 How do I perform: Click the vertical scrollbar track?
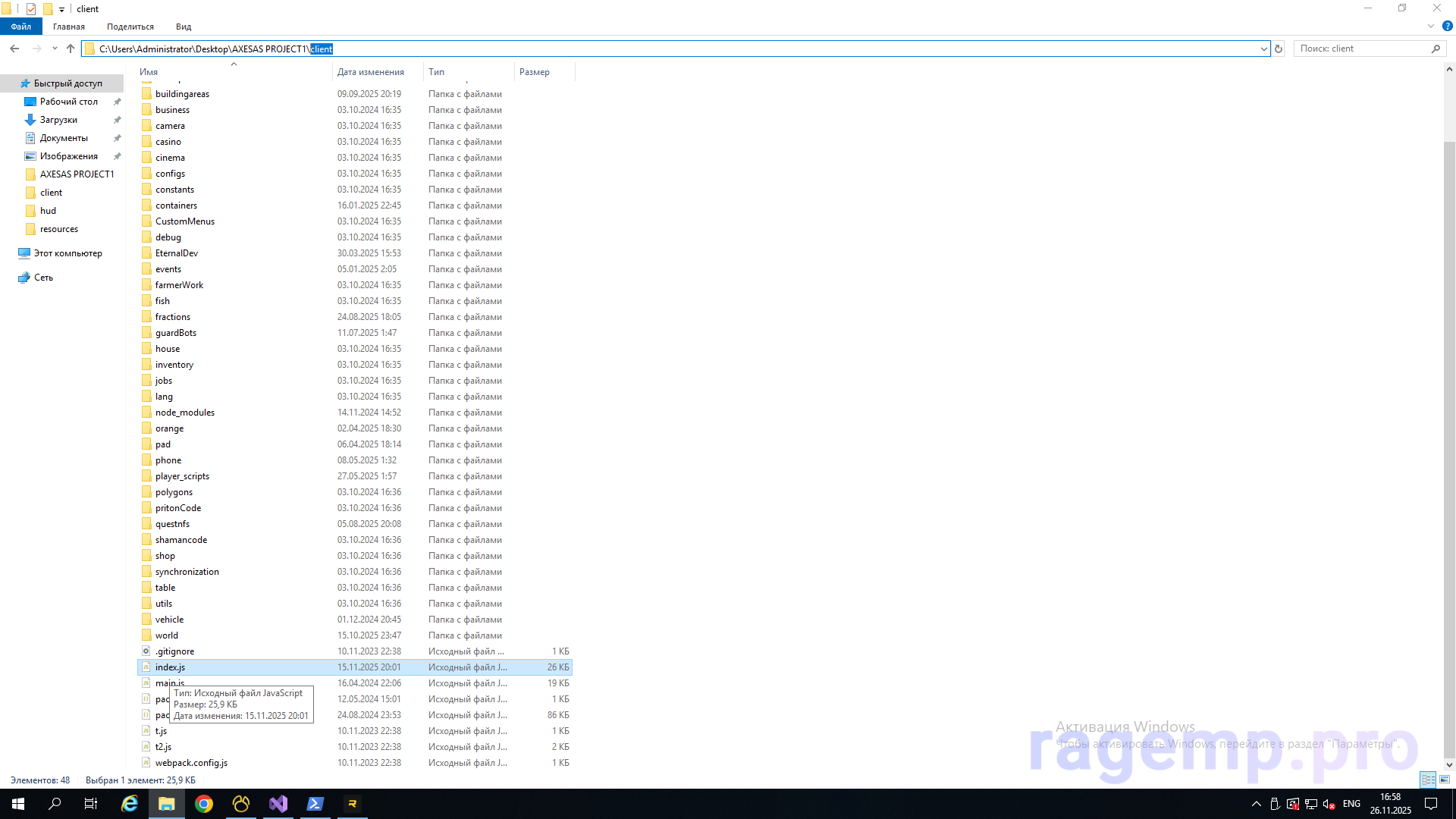point(1449,106)
